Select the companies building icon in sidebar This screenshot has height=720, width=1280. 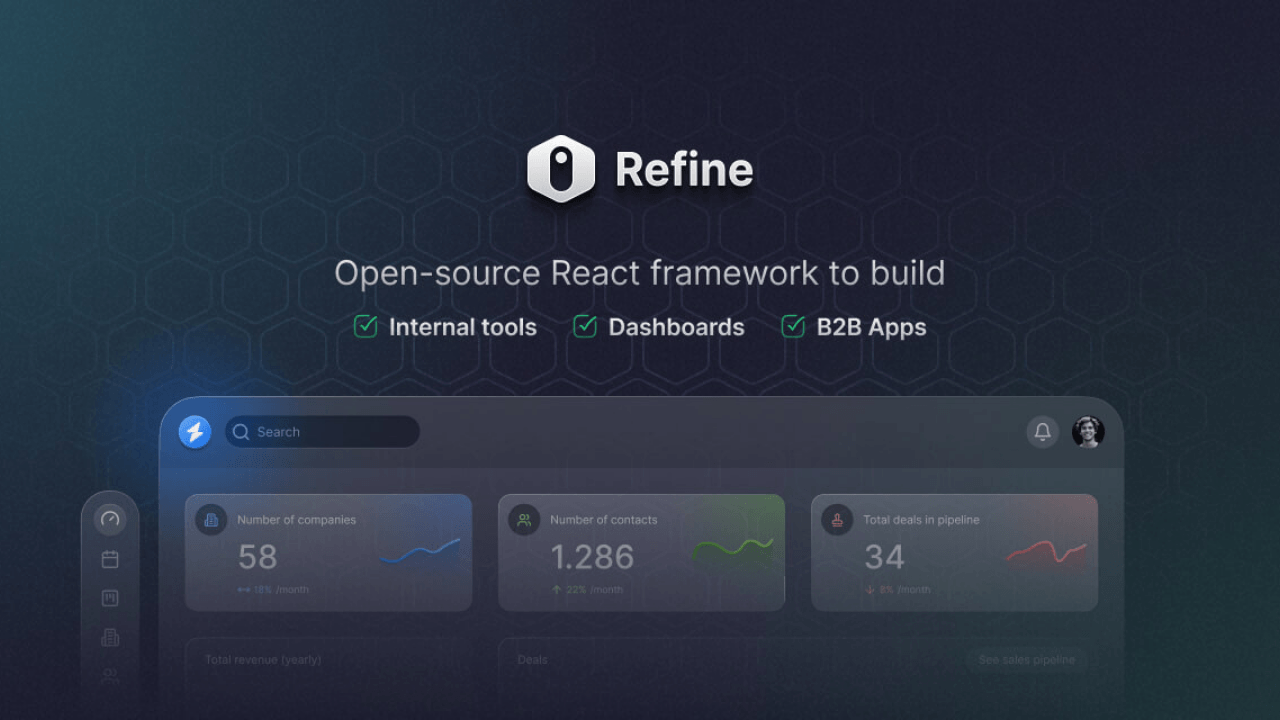coord(110,637)
